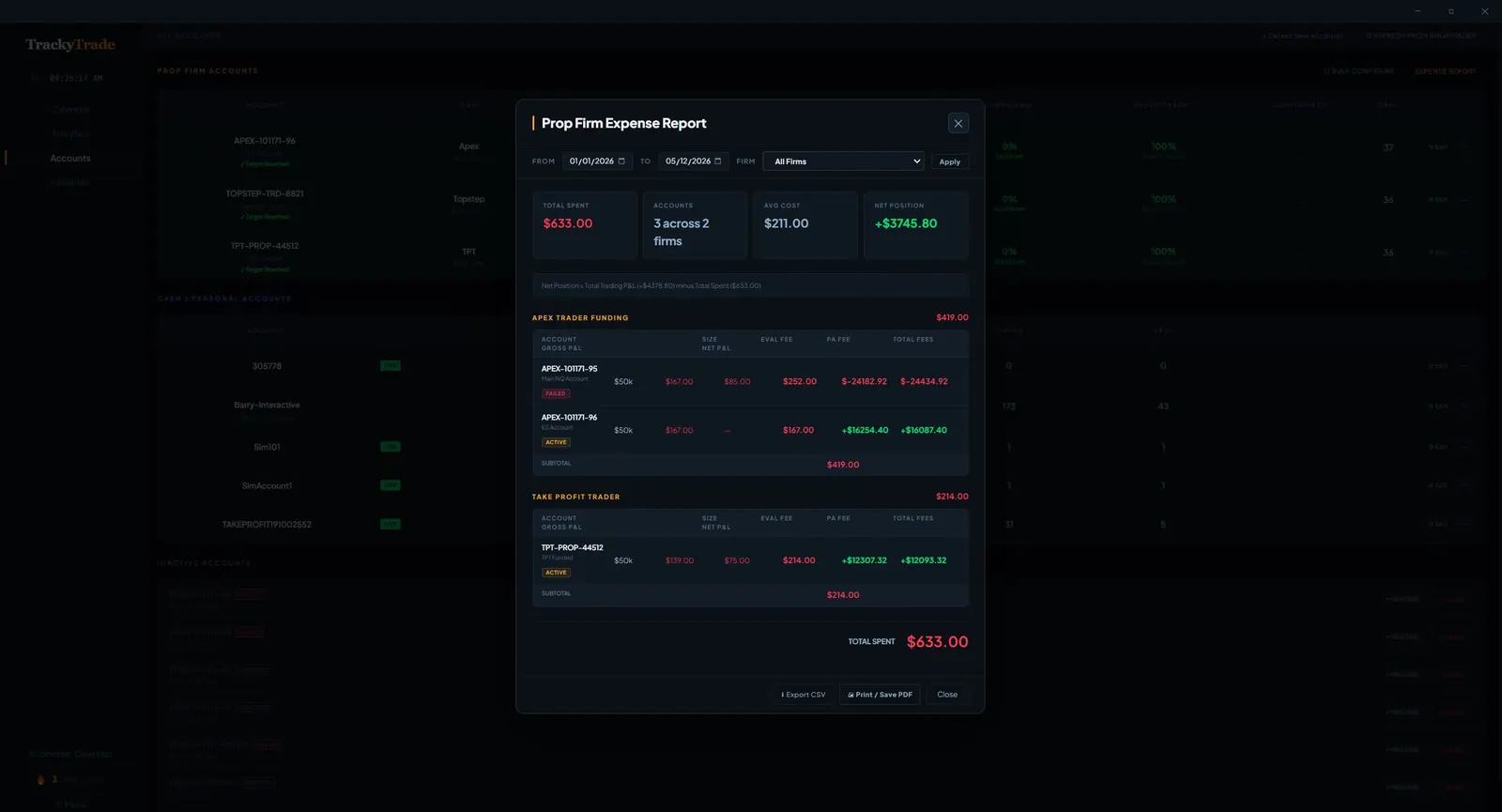The width and height of the screenshot is (1502, 812).
Task: Click the $75.00 PA fee for TPT-PROP-44512
Action: click(x=737, y=560)
